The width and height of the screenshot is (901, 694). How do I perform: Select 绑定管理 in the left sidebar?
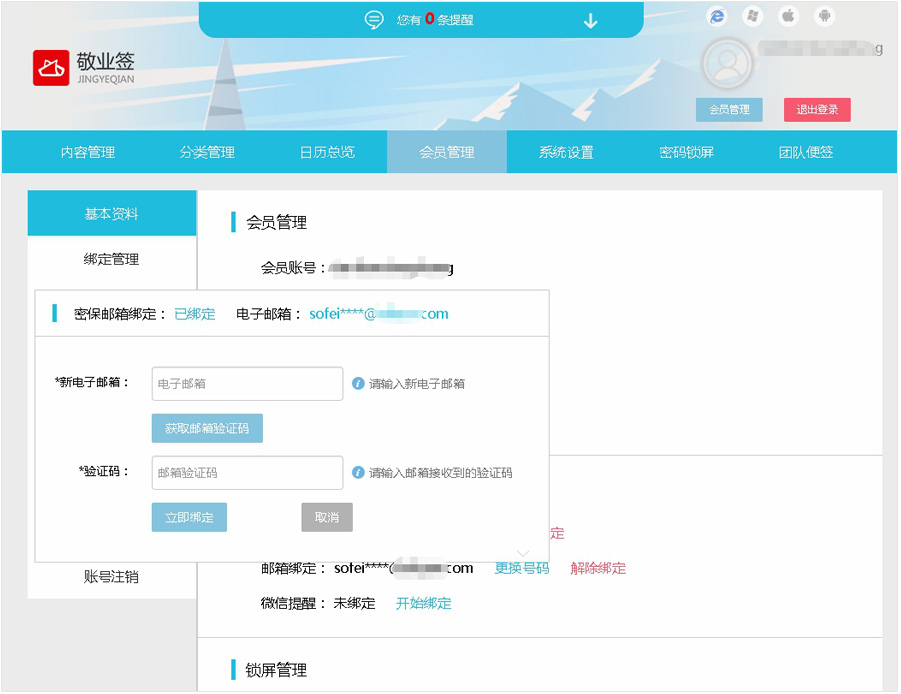tap(112, 259)
